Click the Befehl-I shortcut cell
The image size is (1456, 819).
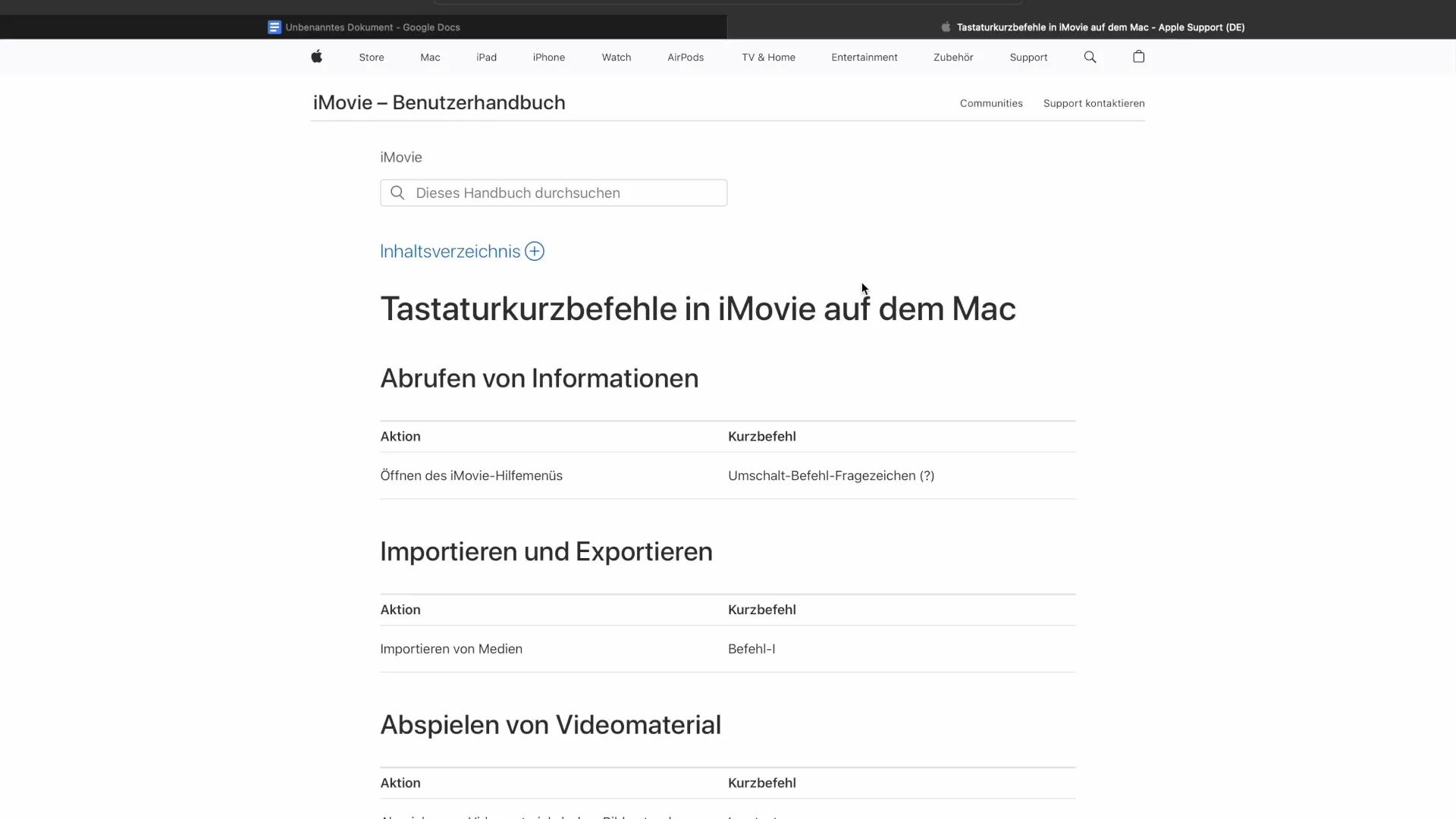pyautogui.click(x=752, y=649)
